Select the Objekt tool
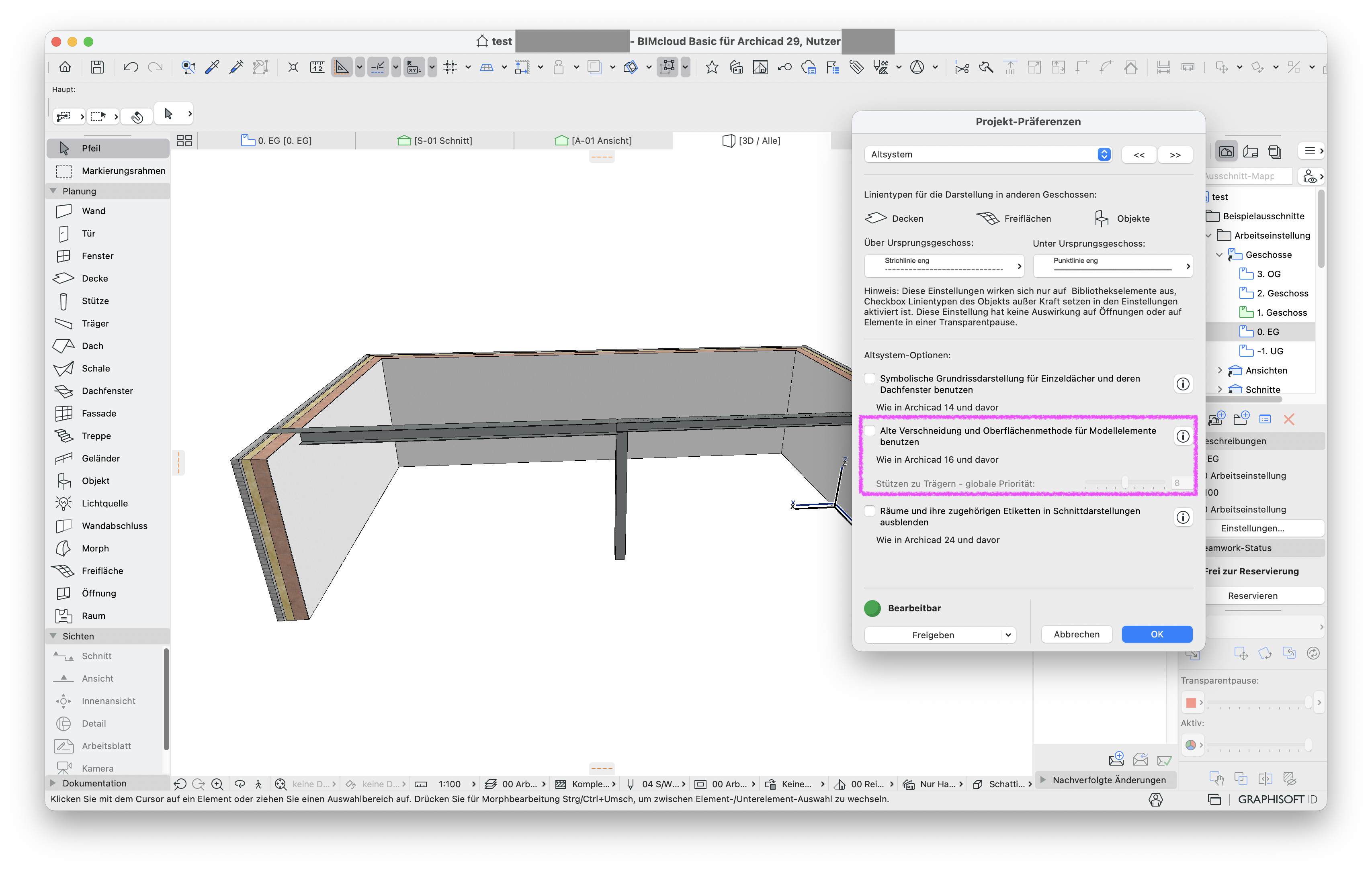The width and height of the screenshot is (1372, 870). tap(108, 480)
